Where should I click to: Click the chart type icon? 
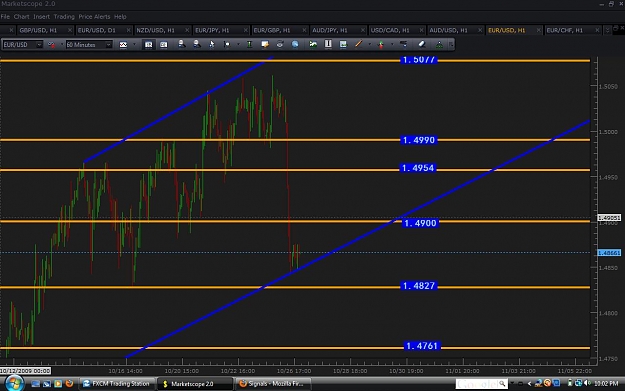(x=123, y=45)
